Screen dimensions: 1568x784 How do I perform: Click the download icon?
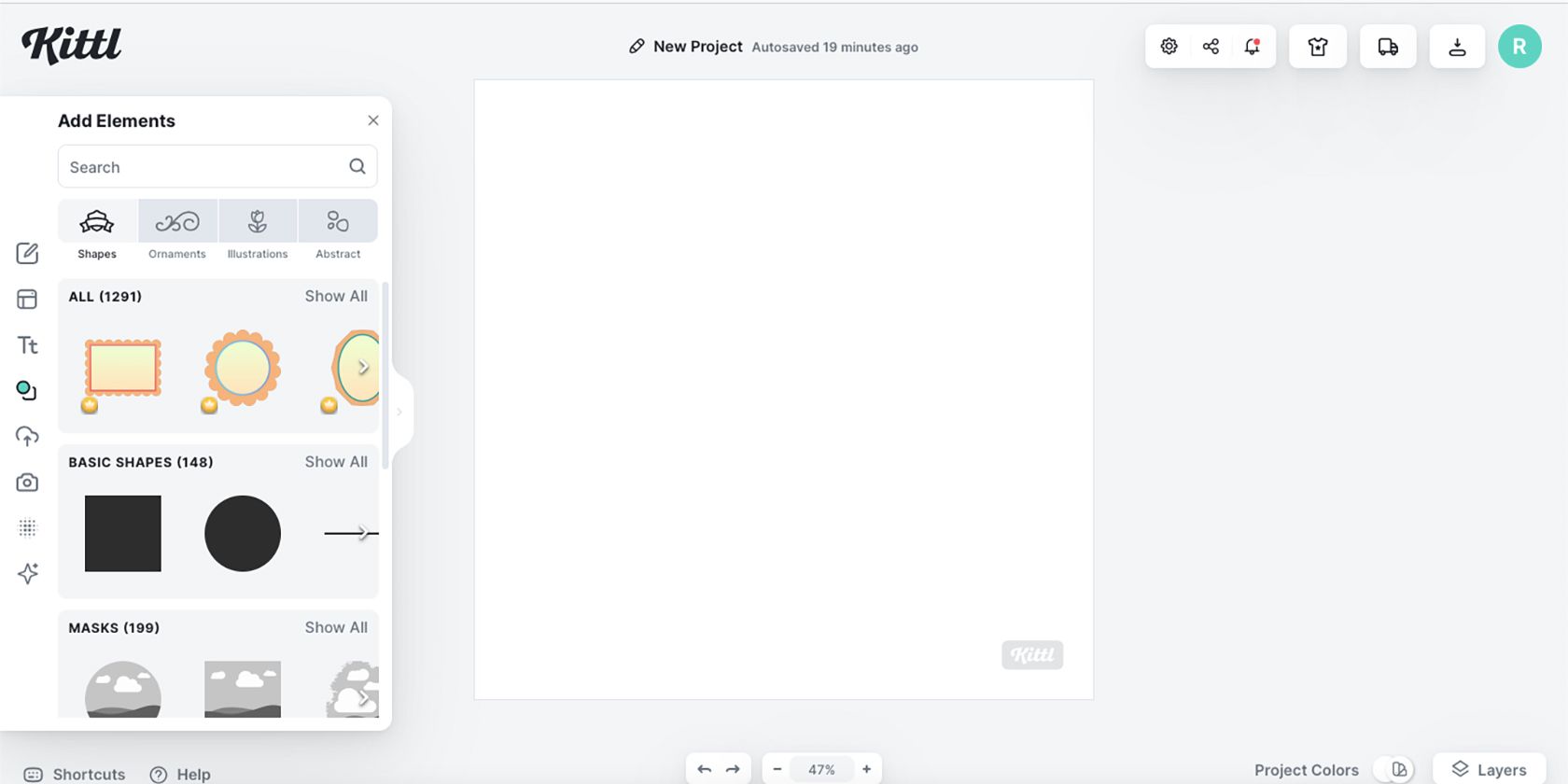pos(1457,46)
